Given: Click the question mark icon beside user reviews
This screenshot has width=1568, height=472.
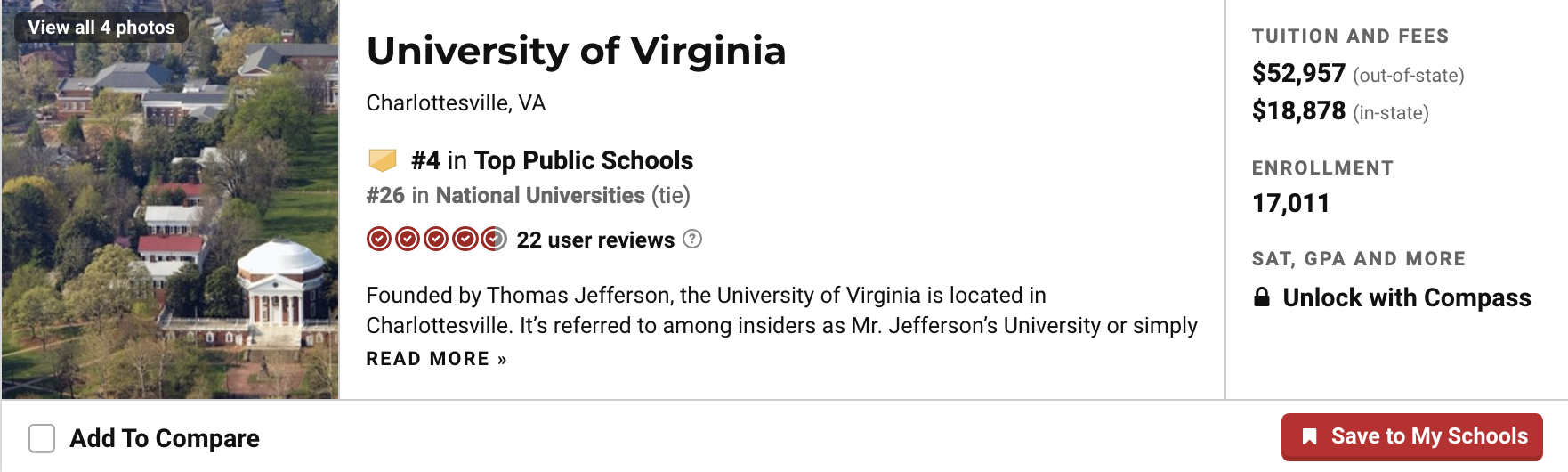Looking at the screenshot, I should 692,240.
